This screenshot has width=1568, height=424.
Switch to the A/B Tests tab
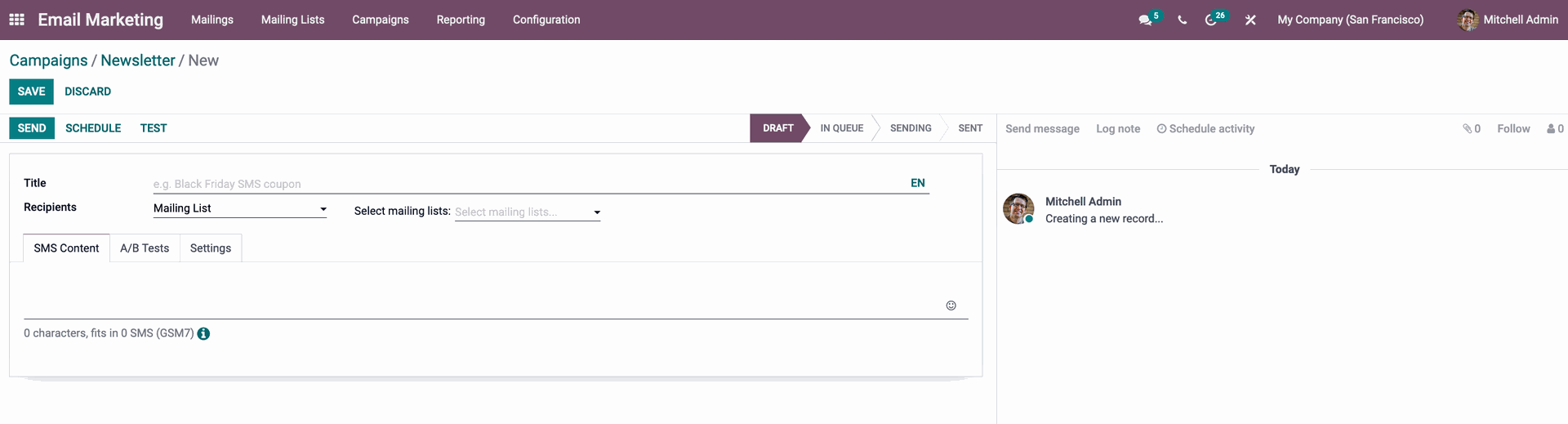click(x=145, y=248)
